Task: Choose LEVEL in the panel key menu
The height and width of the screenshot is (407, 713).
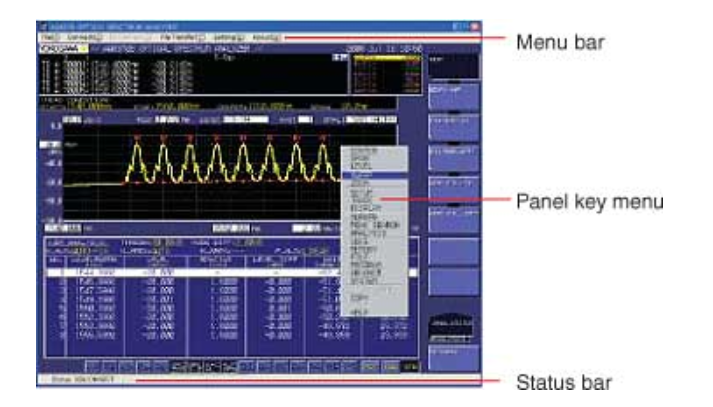Action: (362, 165)
